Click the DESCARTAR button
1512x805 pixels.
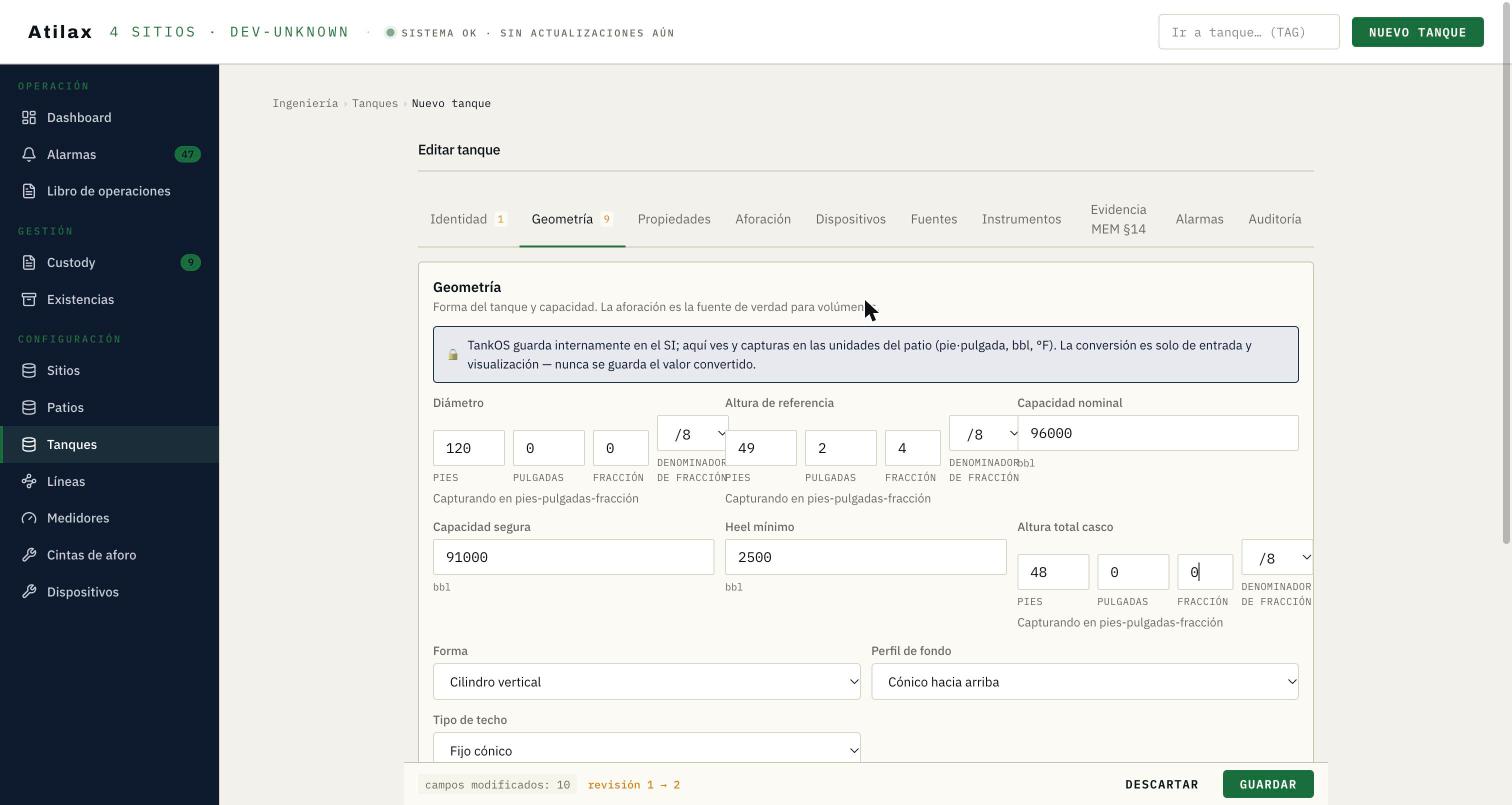1161,785
